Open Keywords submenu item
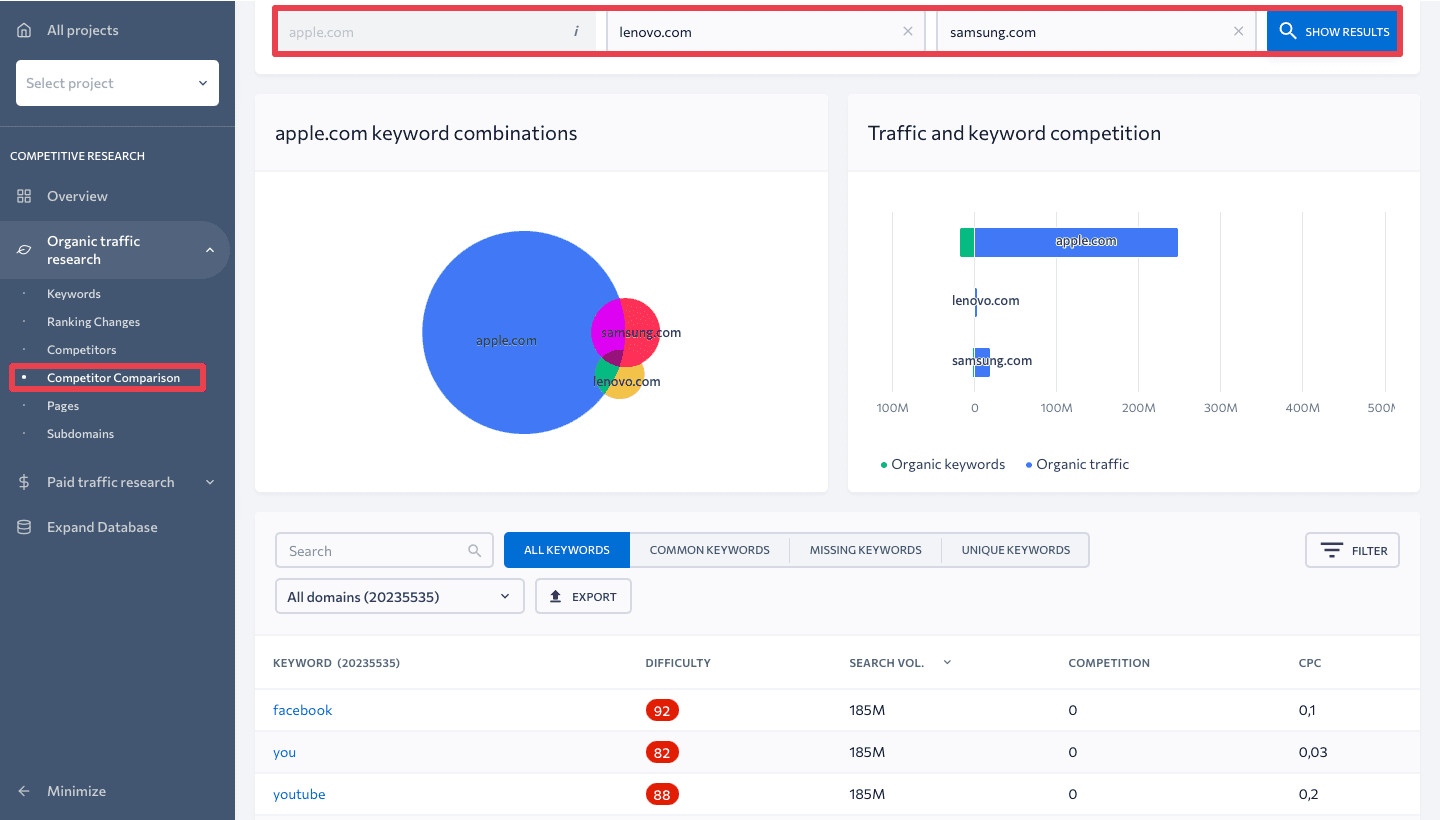This screenshot has width=1440, height=820. coord(74,294)
